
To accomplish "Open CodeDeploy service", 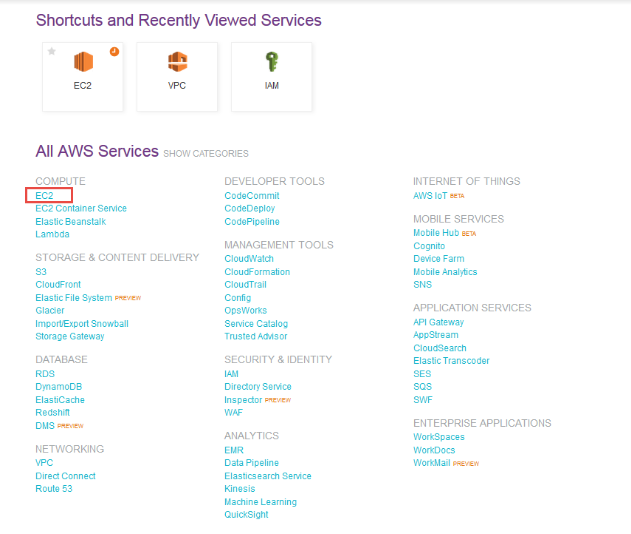I will [x=250, y=208].
